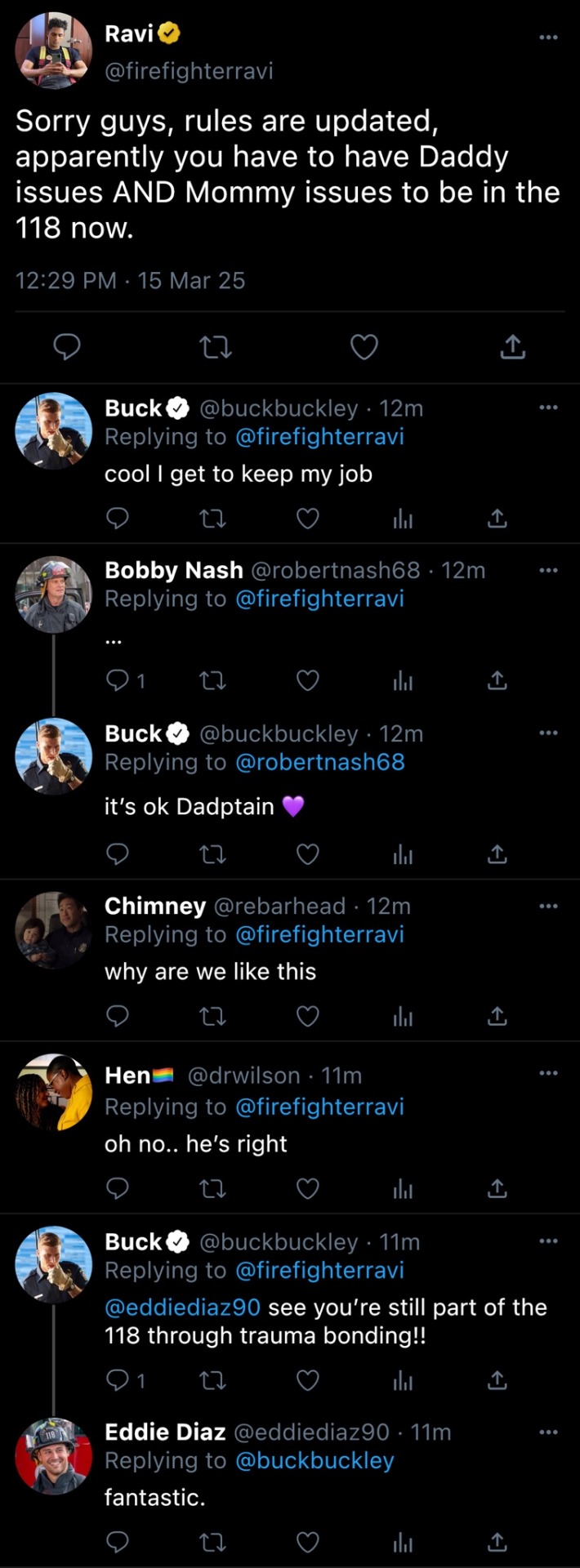
Task: Like Ravi's main tweet
Action: 364,347
